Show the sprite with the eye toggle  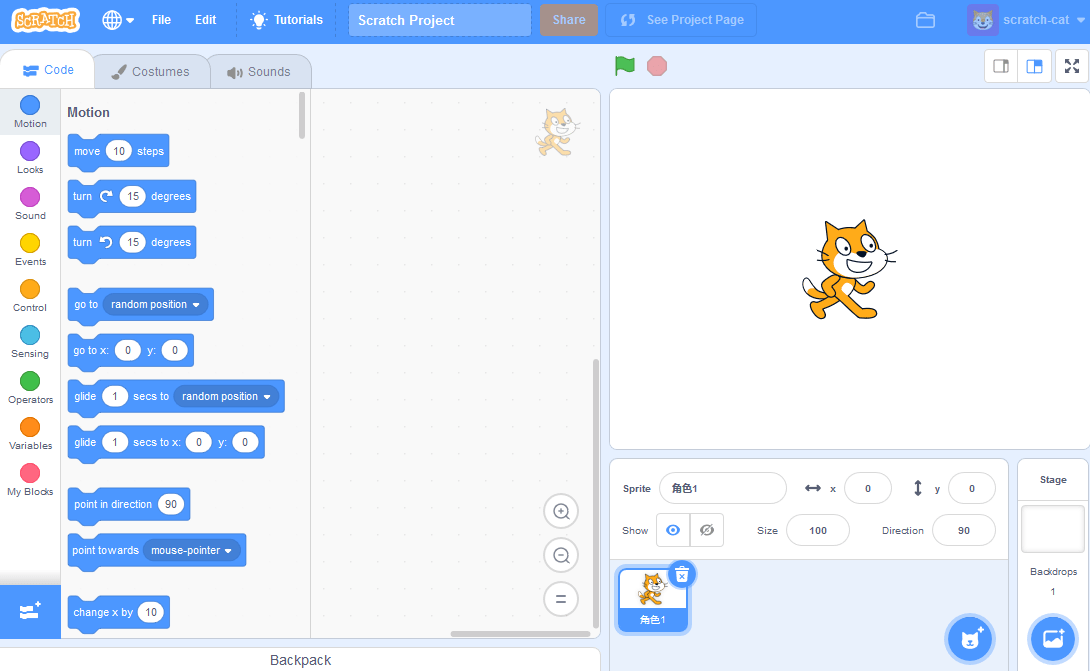click(672, 530)
